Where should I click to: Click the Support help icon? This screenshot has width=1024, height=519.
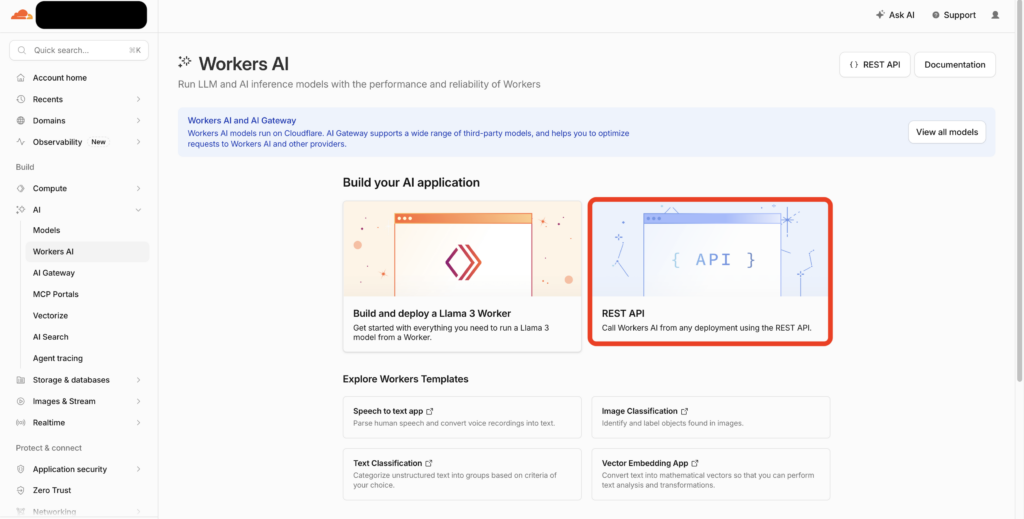pyautogui.click(x=936, y=15)
